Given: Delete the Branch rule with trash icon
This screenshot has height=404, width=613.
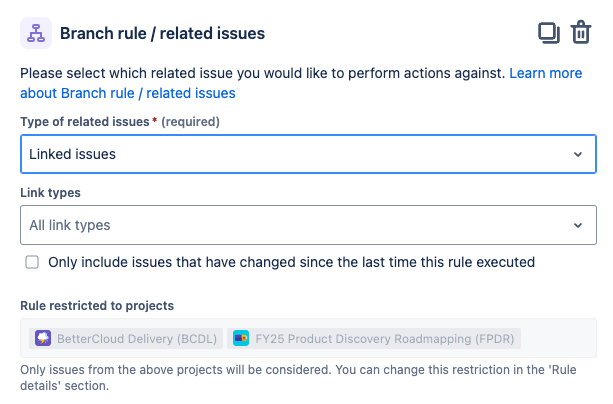Looking at the screenshot, I should [x=581, y=32].
